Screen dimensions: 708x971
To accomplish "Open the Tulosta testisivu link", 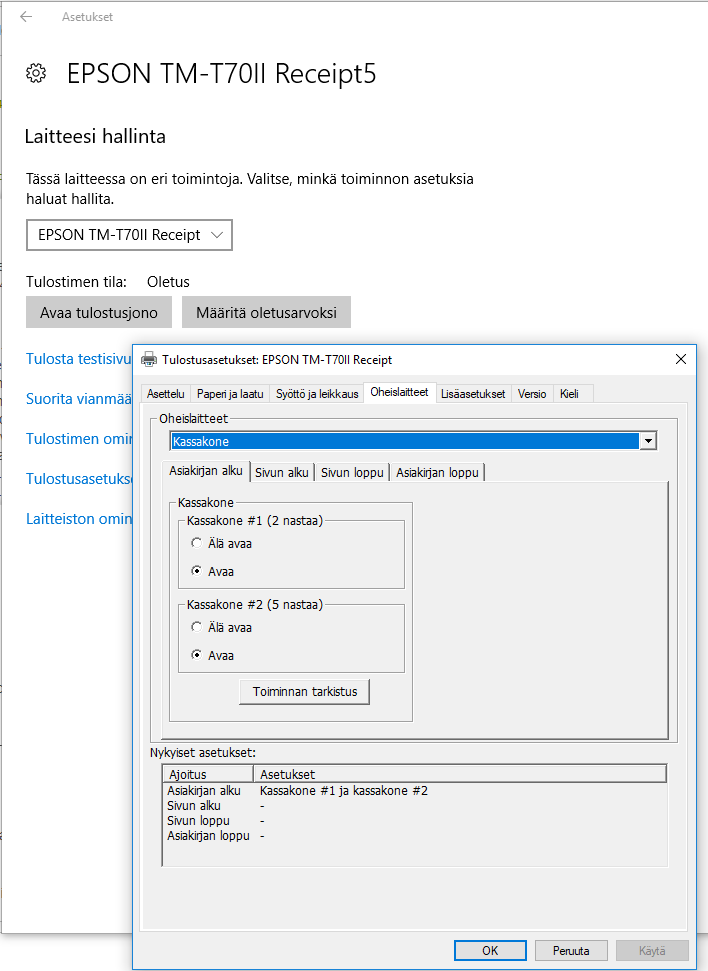I will click(x=79, y=359).
